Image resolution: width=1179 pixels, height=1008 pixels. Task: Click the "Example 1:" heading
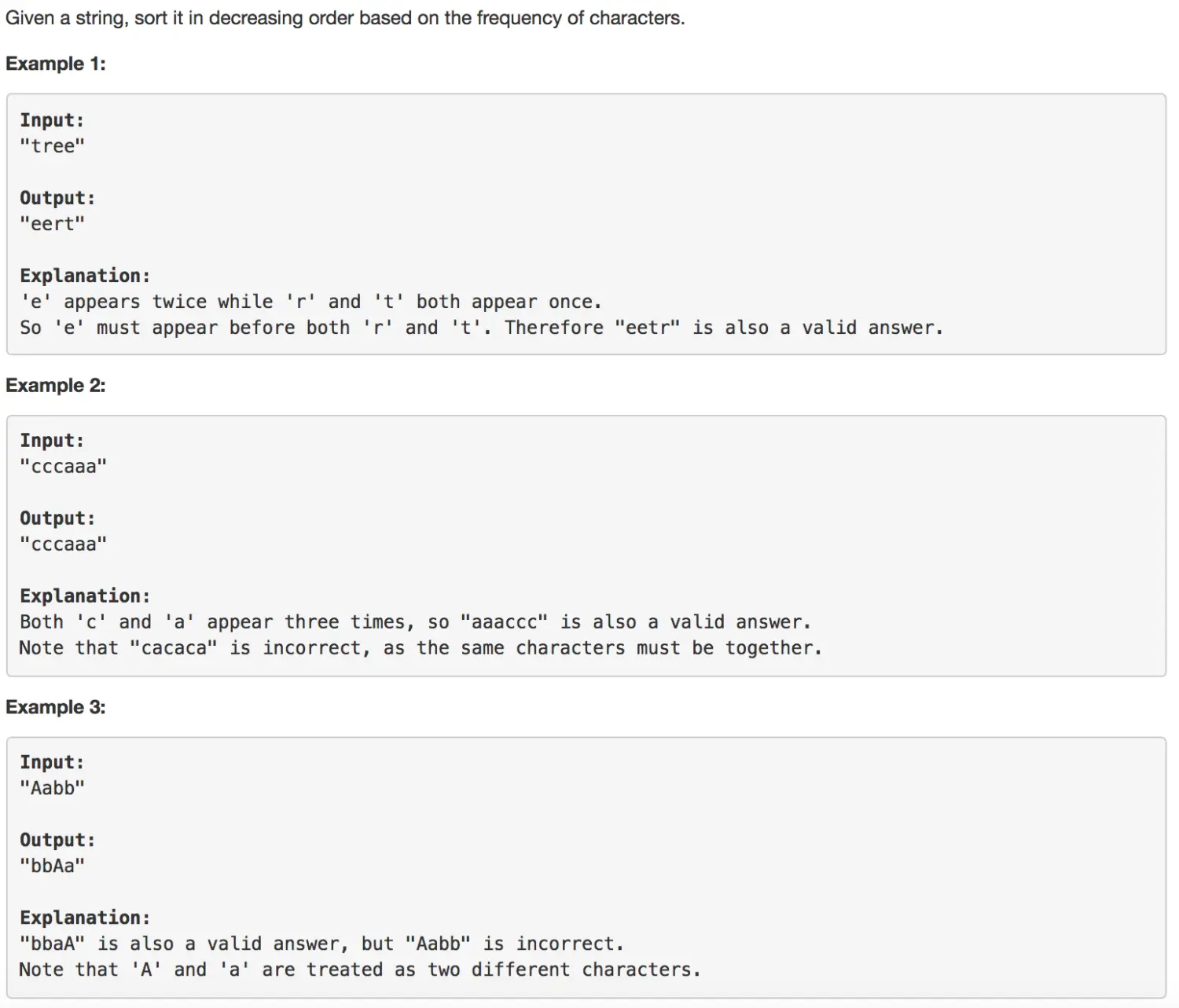click(x=56, y=64)
